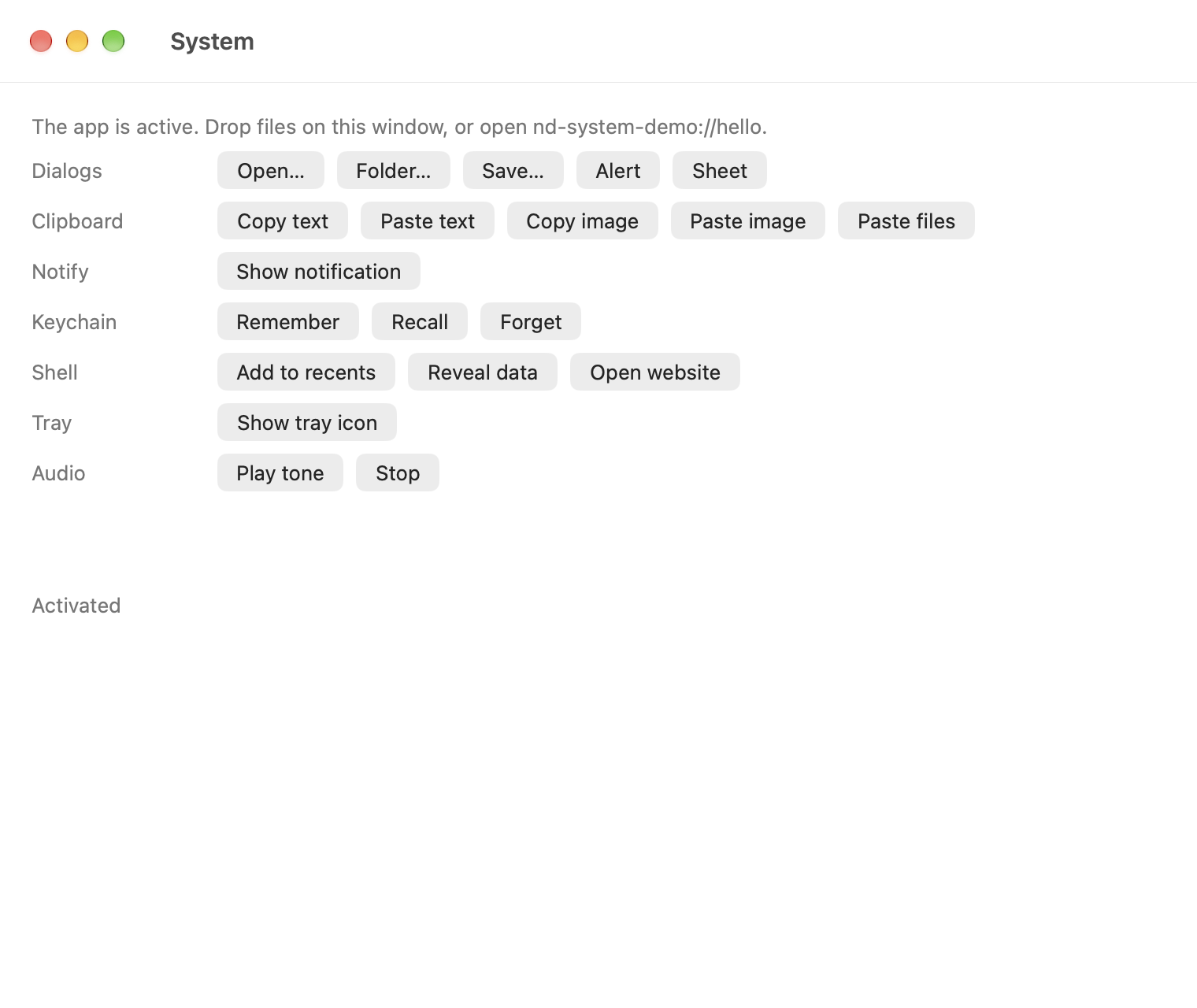Screen dimensions: 1197x1008
Task: Recall the saved keychain value
Action: (420, 321)
